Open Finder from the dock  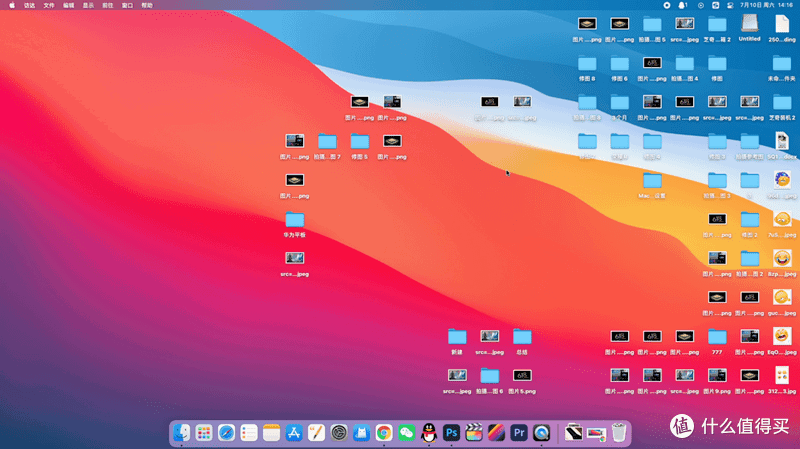pyautogui.click(x=182, y=433)
